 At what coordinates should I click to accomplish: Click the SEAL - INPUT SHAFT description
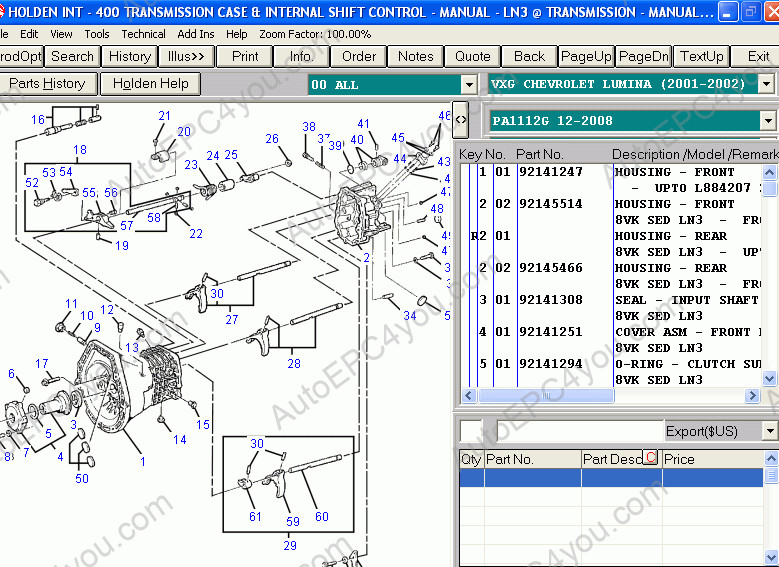tap(687, 300)
